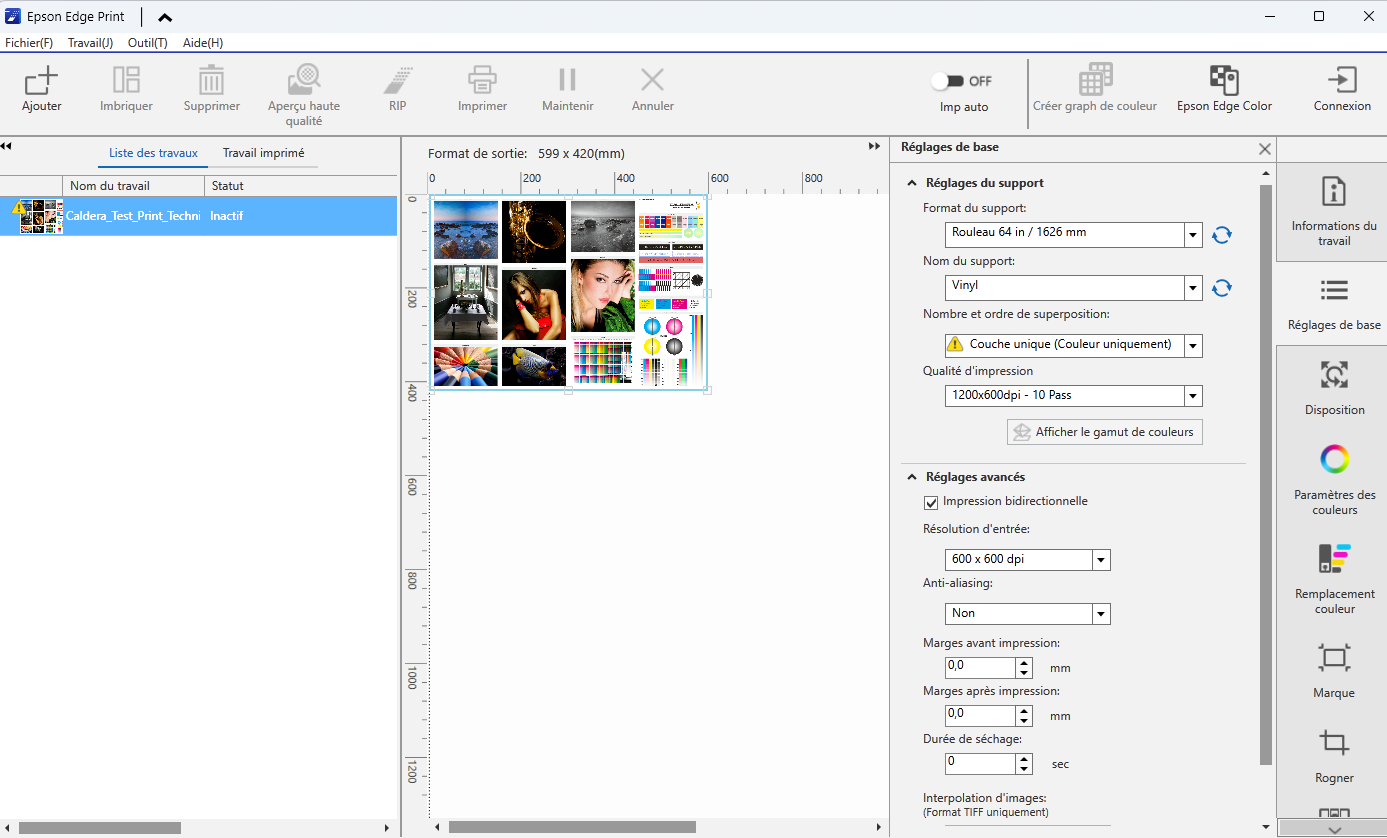Click the Supprimer trash icon

[x=211, y=81]
